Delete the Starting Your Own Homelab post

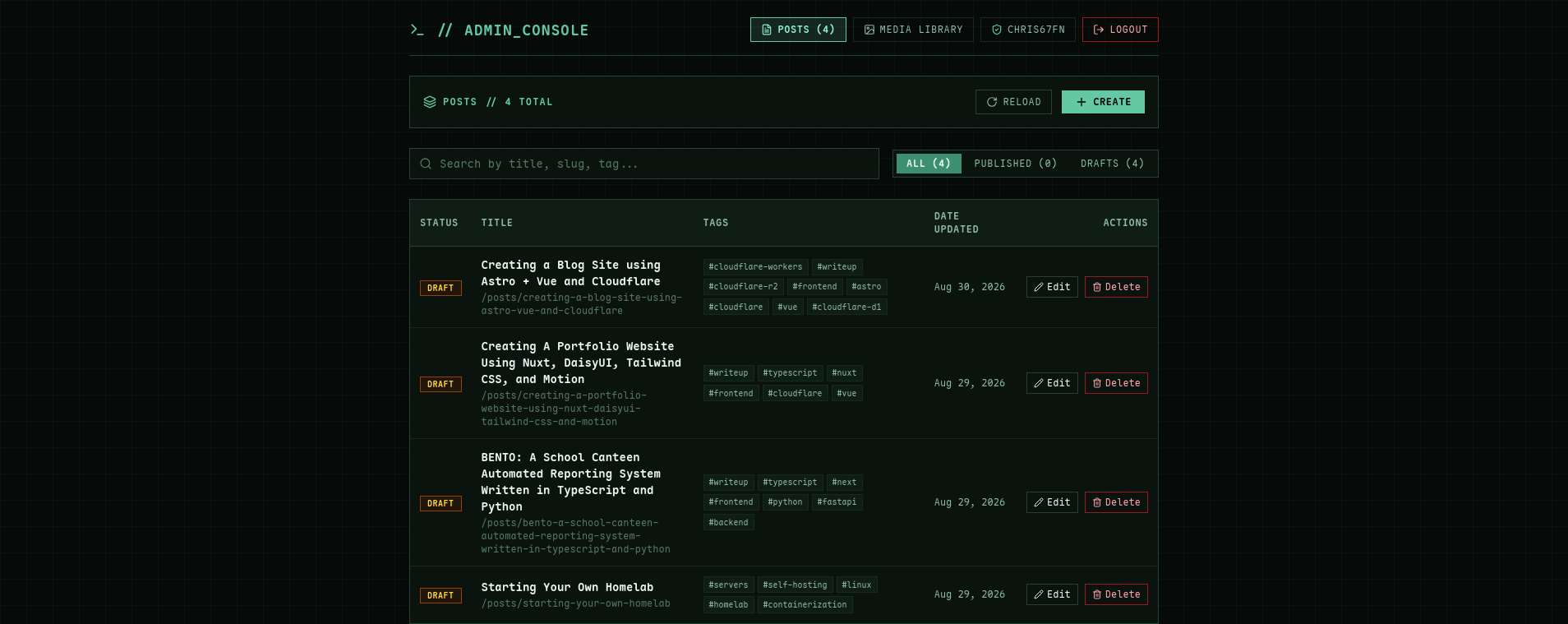(x=1116, y=594)
